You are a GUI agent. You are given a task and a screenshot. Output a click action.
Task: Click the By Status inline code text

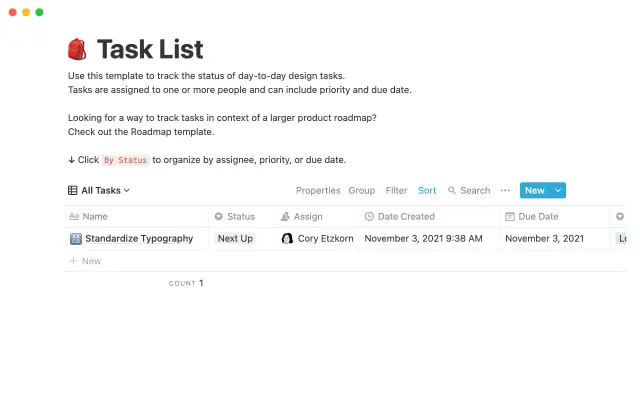125,160
